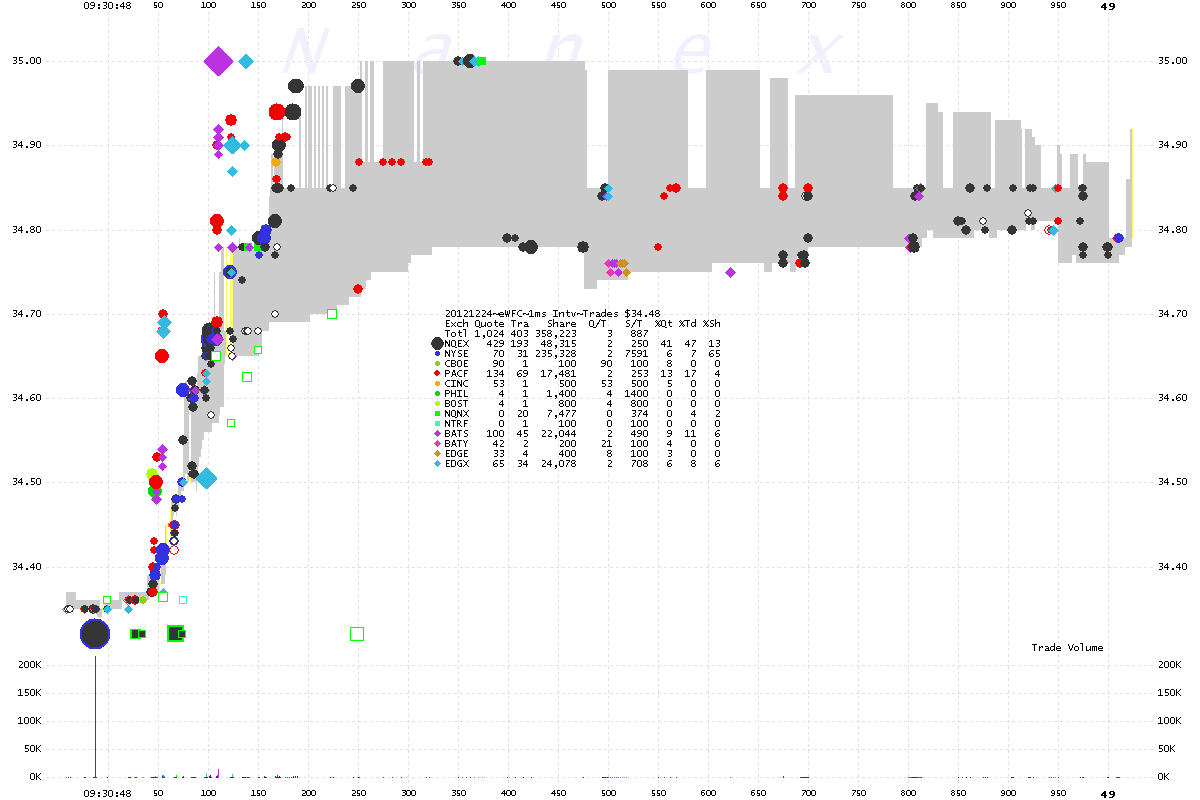This screenshot has width=1200, height=800.
Task: Click the PACF red diamond legend marker
Action: pos(437,374)
